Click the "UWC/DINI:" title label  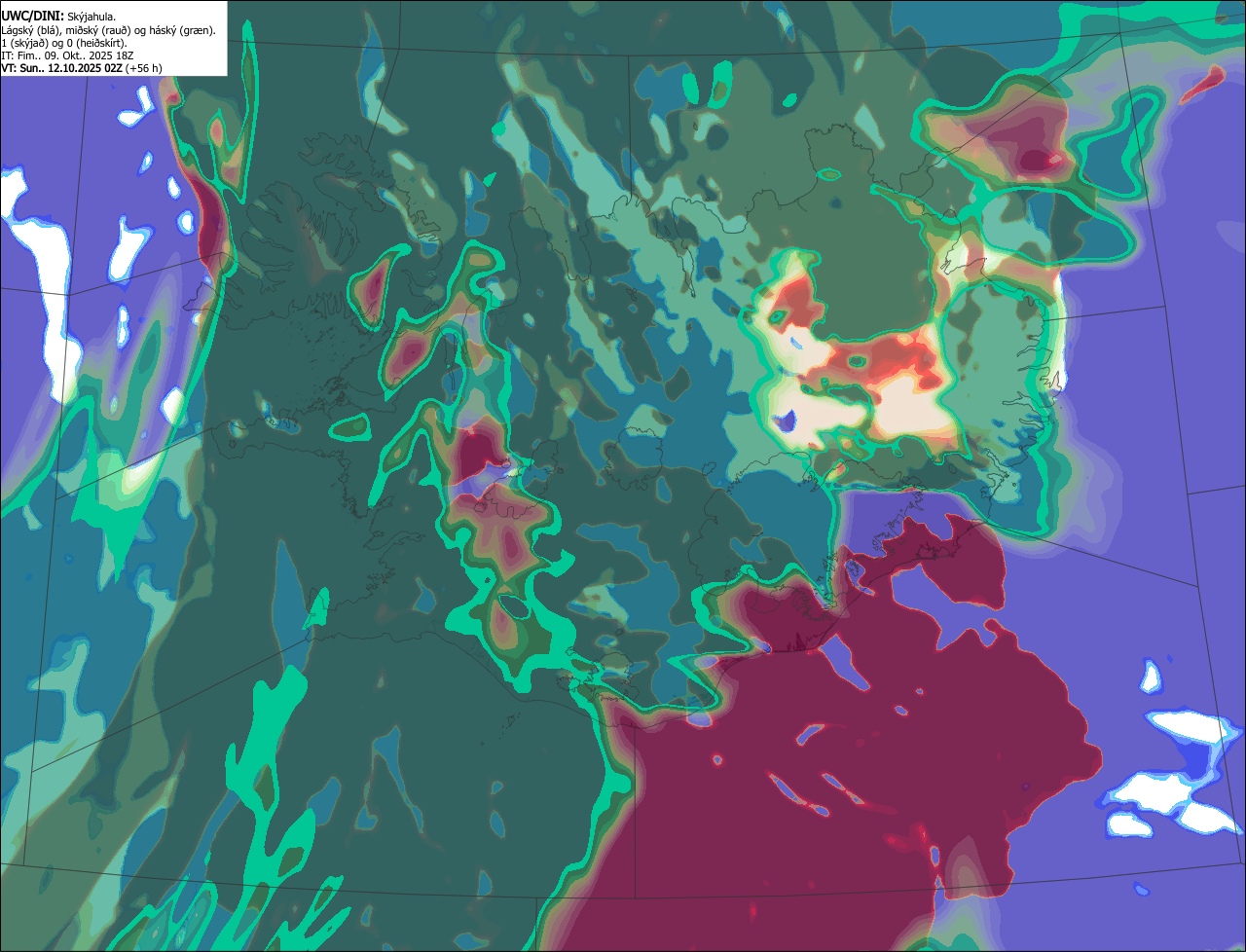click(33, 17)
